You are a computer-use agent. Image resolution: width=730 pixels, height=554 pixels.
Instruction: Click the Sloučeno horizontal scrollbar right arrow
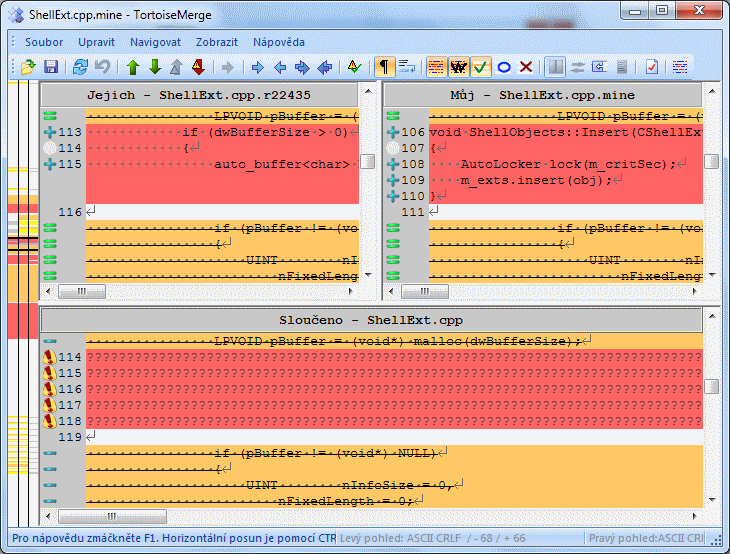tap(694, 516)
